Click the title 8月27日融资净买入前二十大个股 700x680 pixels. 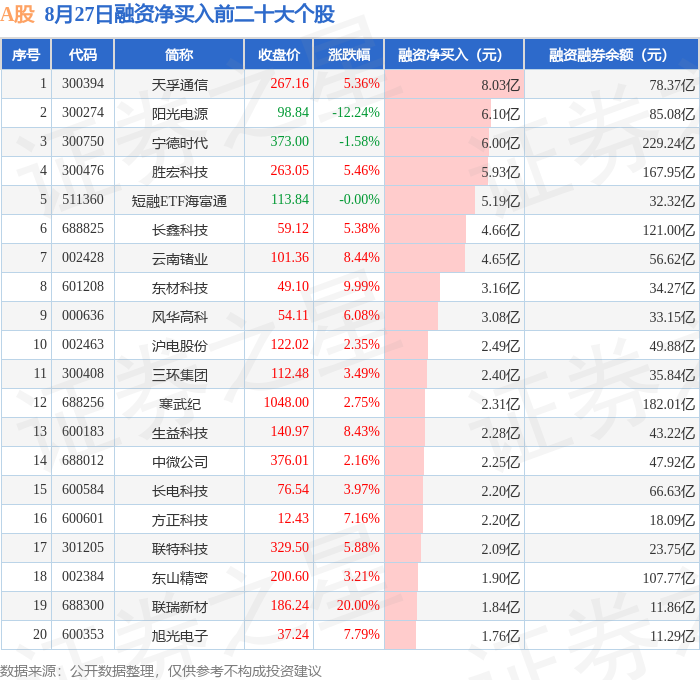coord(189,14)
